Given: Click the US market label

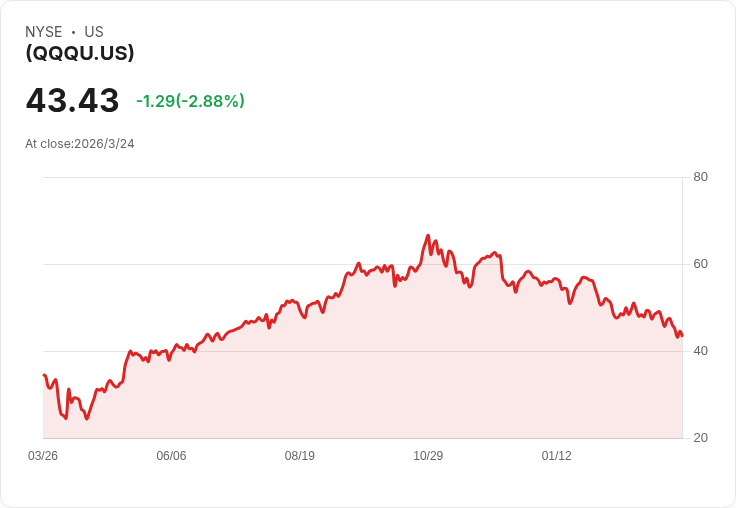Looking at the screenshot, I should [94, 32].
